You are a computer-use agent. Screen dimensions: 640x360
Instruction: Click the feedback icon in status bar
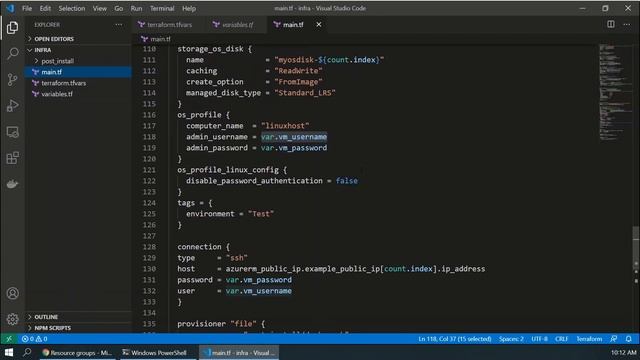613,339
